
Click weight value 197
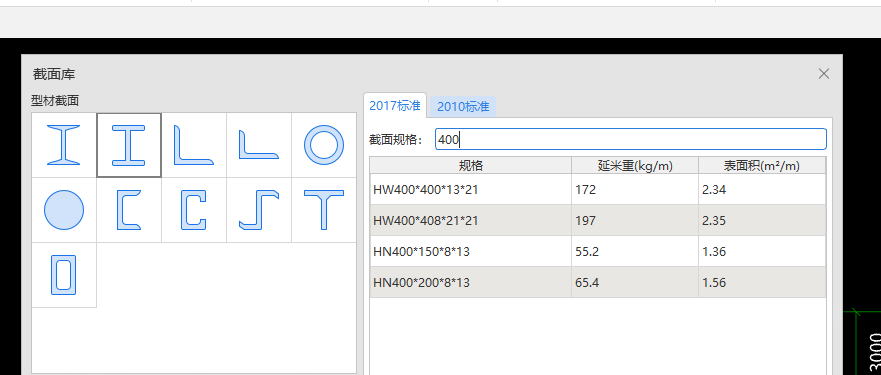point(585,221)
